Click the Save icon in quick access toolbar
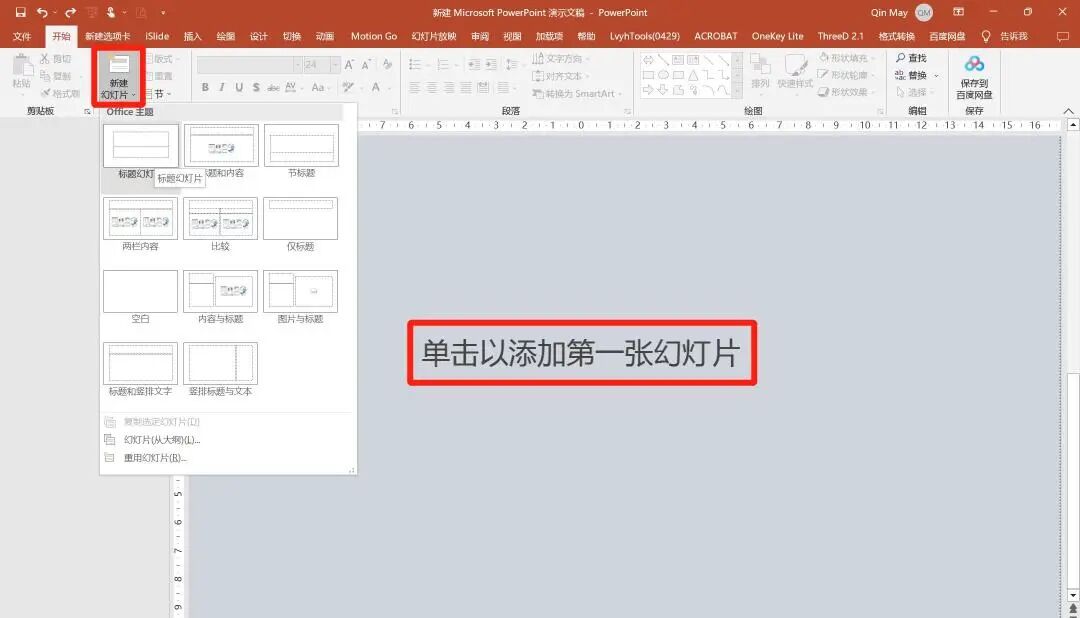Viewport: 1080px width, 618px height. (21, 12)
